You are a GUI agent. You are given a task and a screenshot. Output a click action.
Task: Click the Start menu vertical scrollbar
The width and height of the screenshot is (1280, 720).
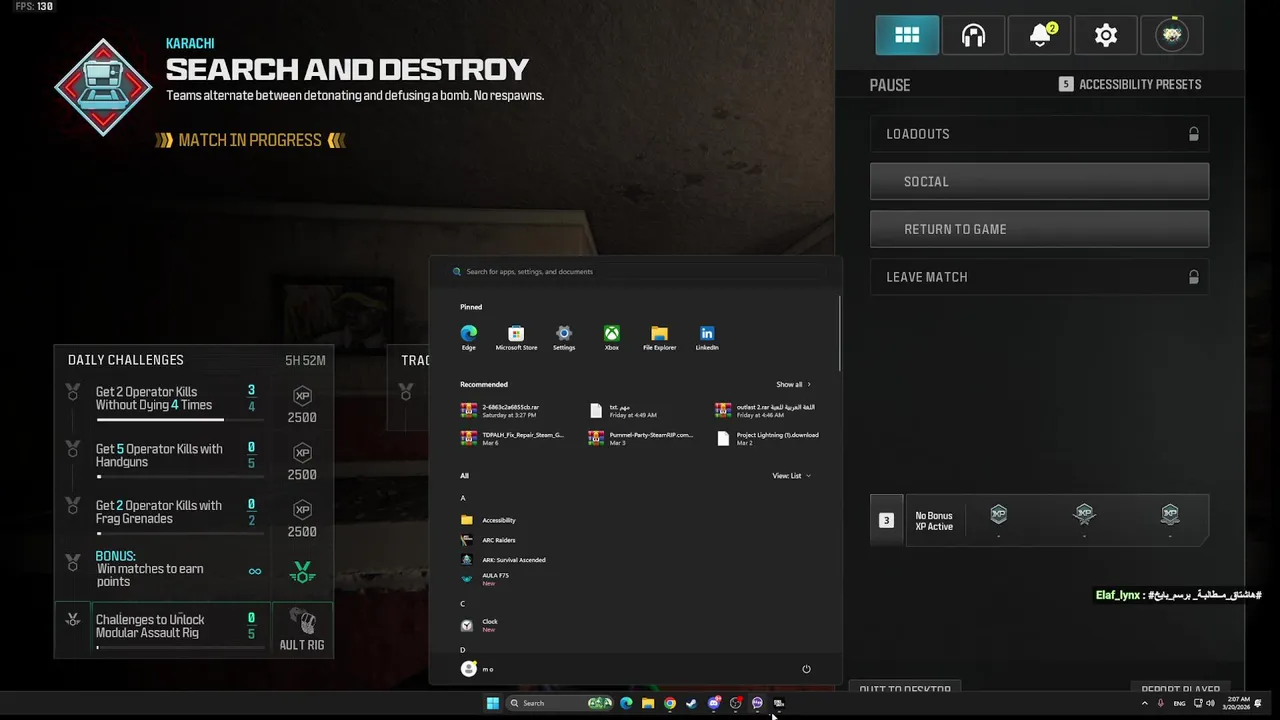839,333
